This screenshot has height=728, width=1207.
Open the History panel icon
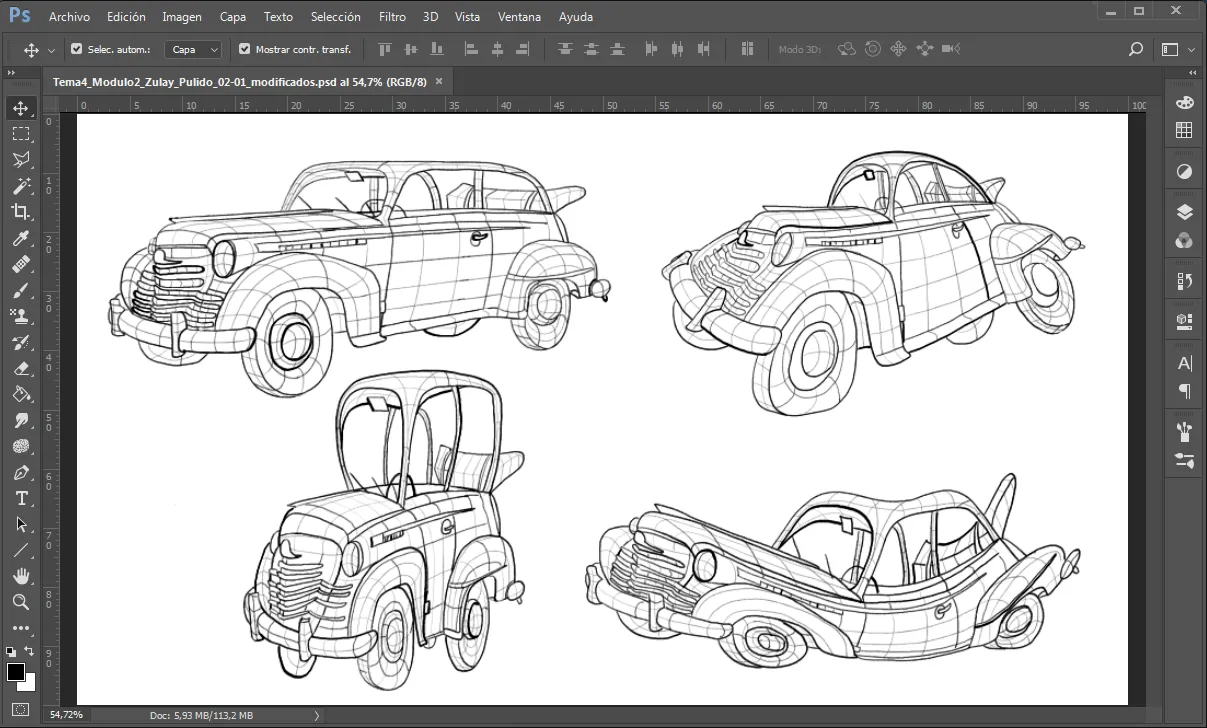coord(1184,281)
